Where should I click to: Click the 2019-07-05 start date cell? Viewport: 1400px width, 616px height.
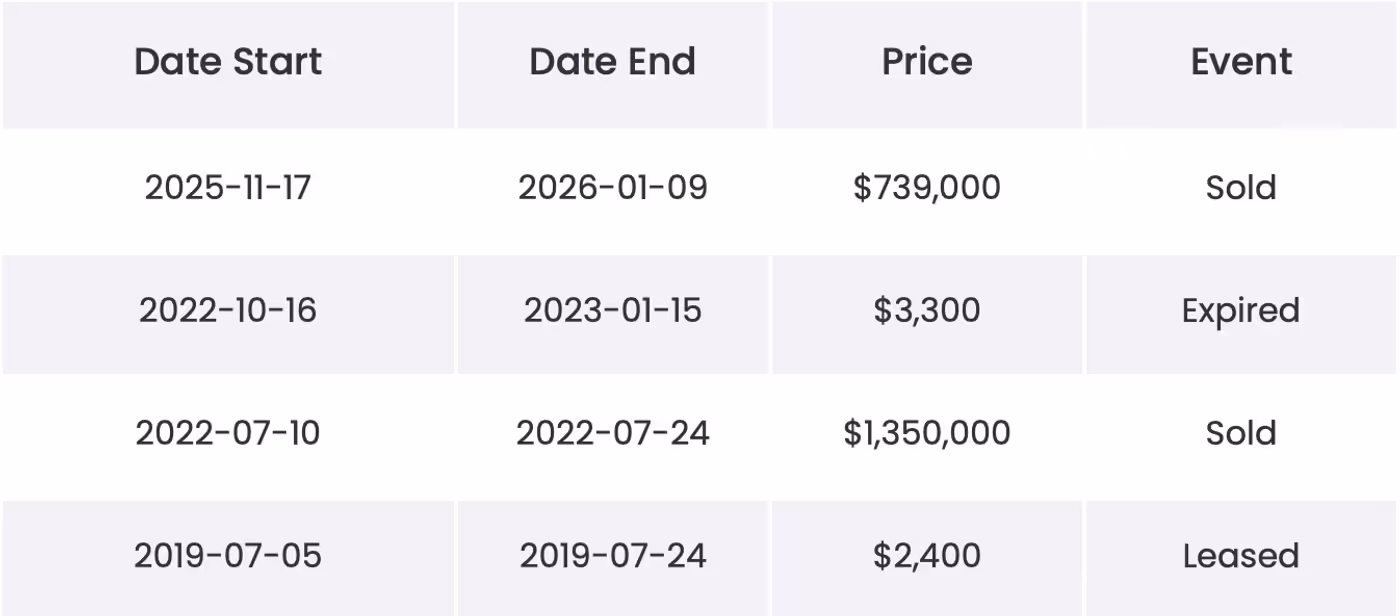pyautogui.click(x=228, y=556)
